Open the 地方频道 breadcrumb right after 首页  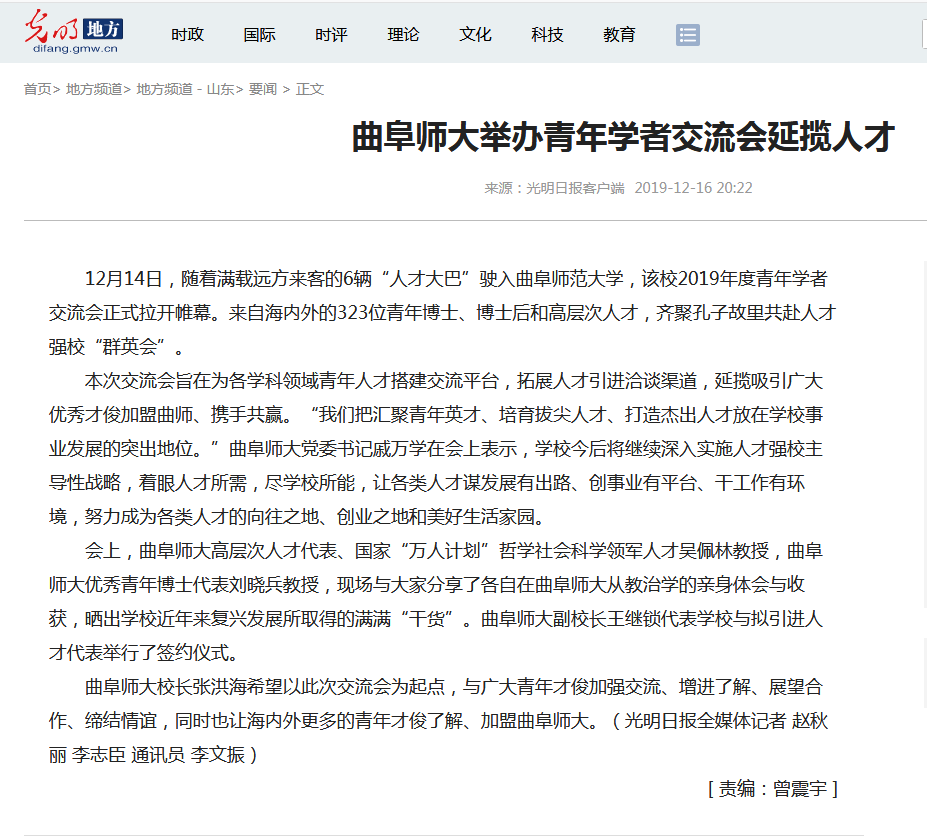pyautogui.click(x=93, y=89)
